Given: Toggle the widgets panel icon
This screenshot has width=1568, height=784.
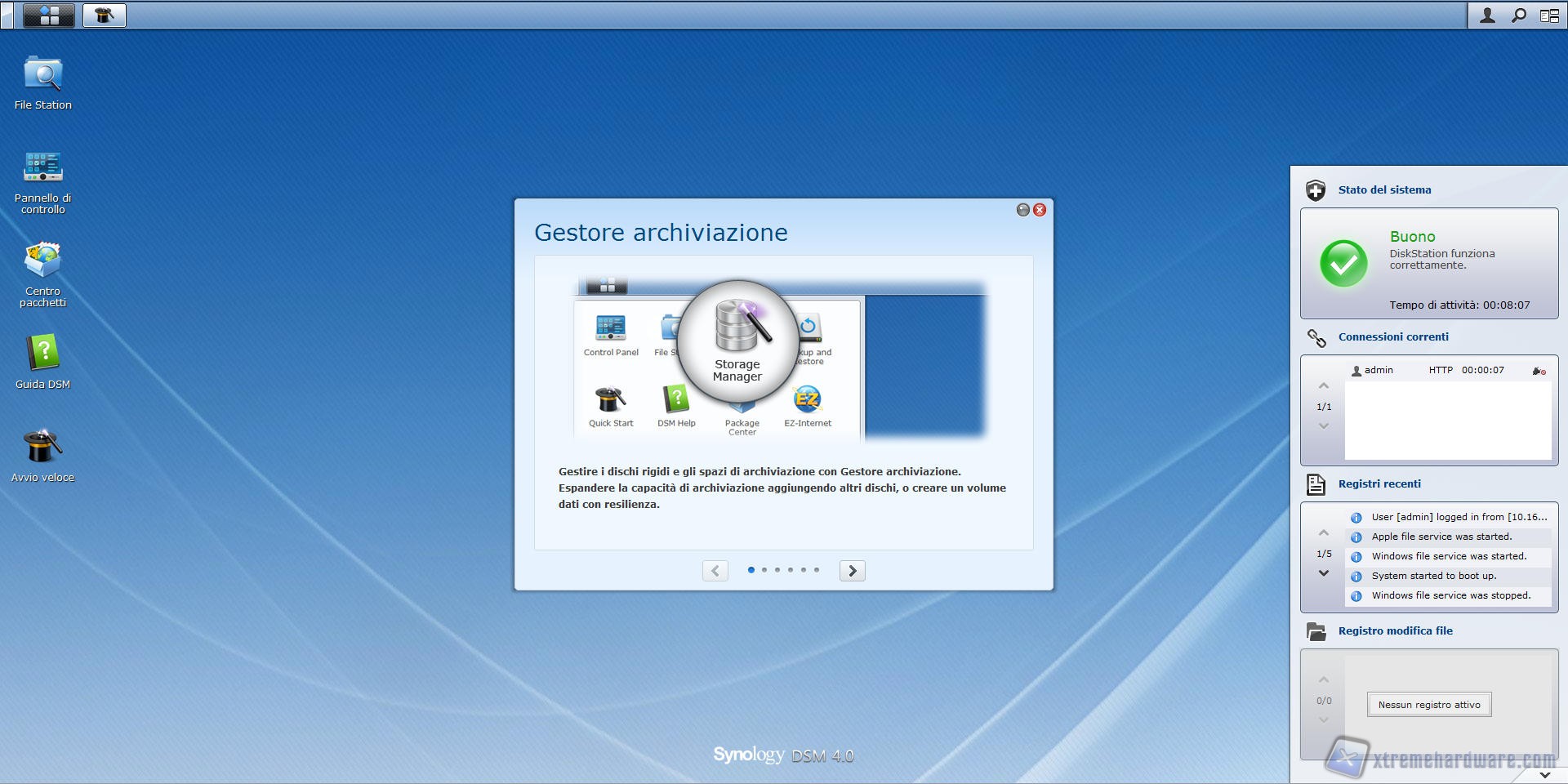Looking at the screenshot, I should click(x=1549, y=16).
